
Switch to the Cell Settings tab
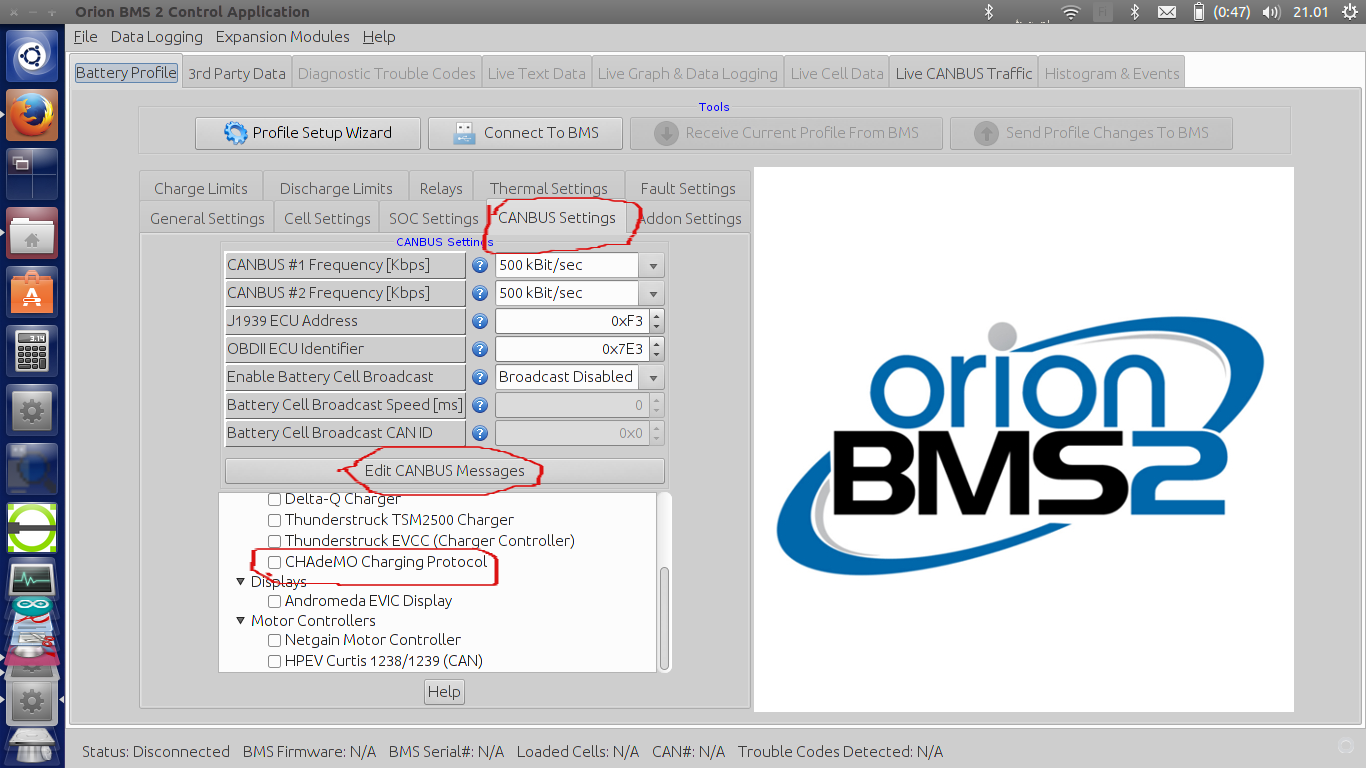[x=327, y=218]
